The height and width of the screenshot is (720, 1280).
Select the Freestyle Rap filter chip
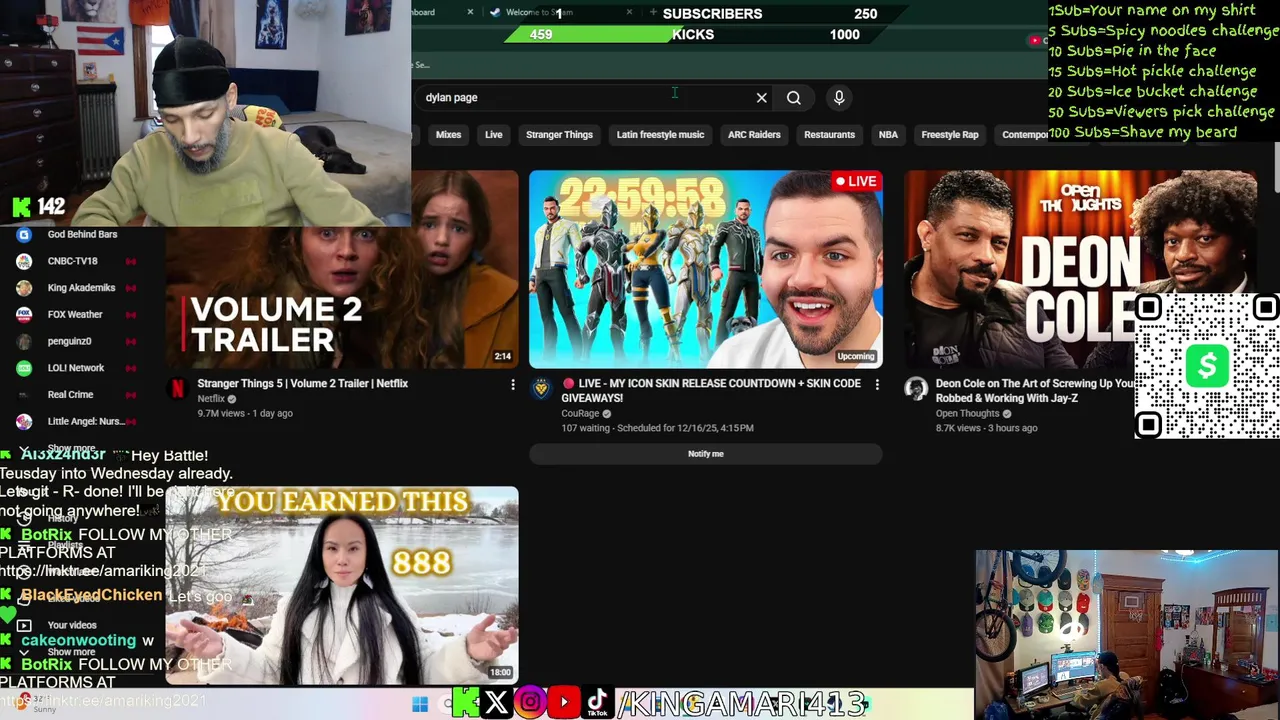tap(950, 135)
